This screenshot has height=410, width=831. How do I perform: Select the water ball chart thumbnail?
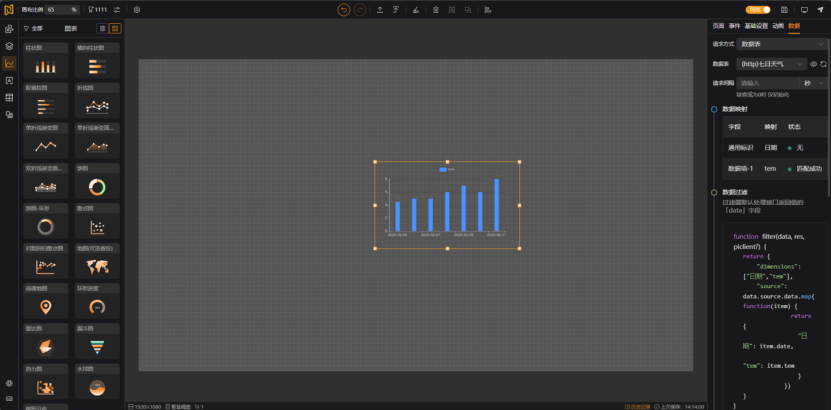97,381
